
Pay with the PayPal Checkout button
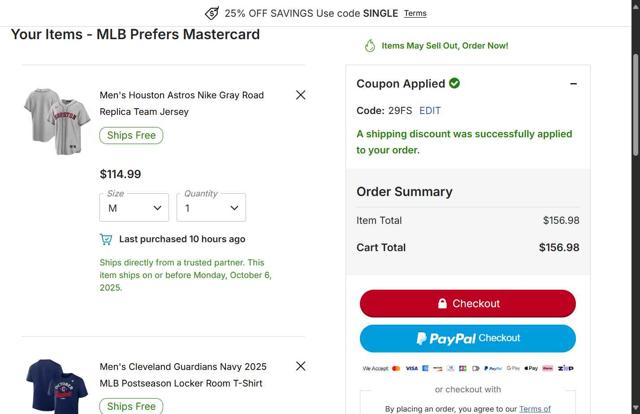click(x=468, y=338)
